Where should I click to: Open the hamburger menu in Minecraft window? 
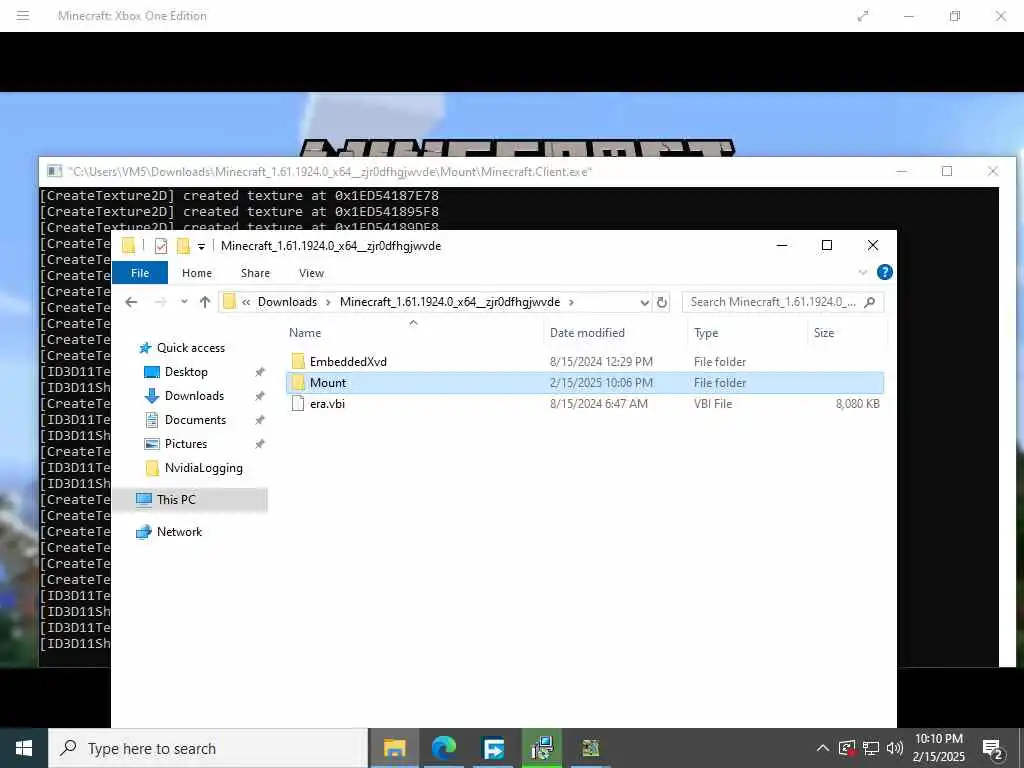(23, 16)
